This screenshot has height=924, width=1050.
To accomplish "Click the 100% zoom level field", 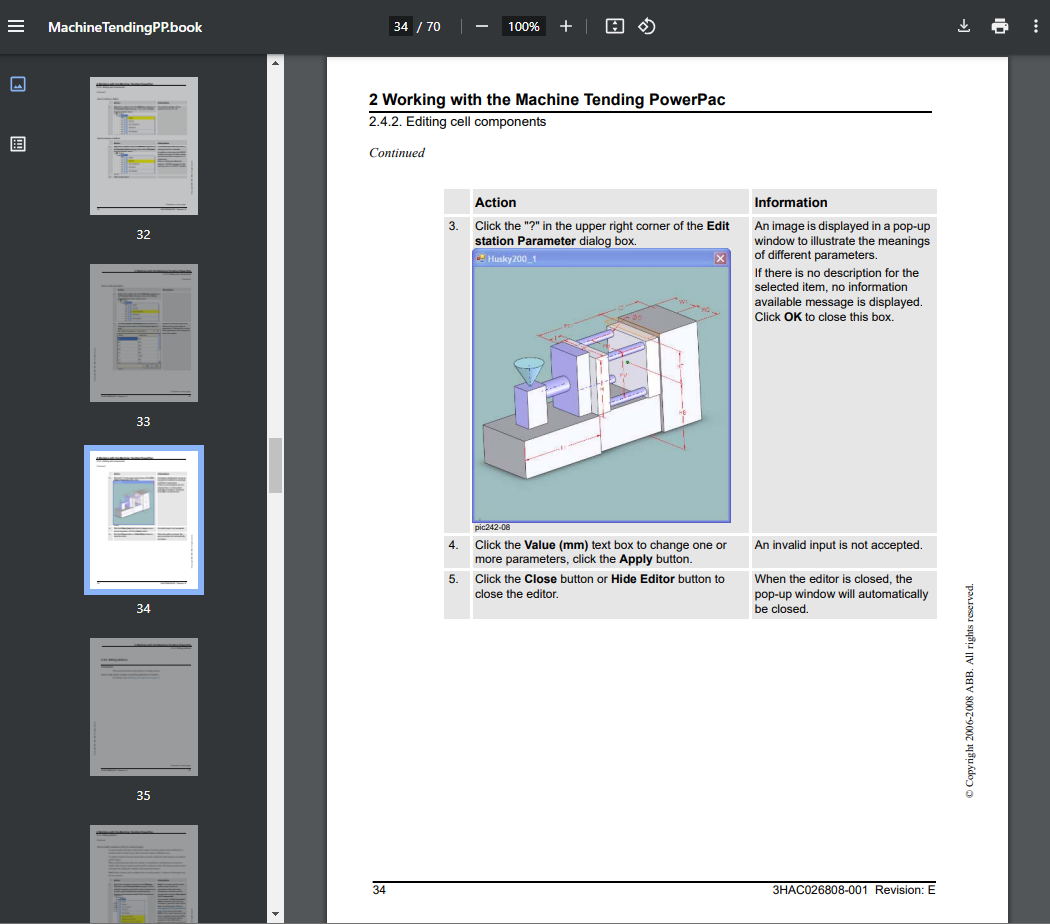I will pyautogui.click(x=524, y=26).
